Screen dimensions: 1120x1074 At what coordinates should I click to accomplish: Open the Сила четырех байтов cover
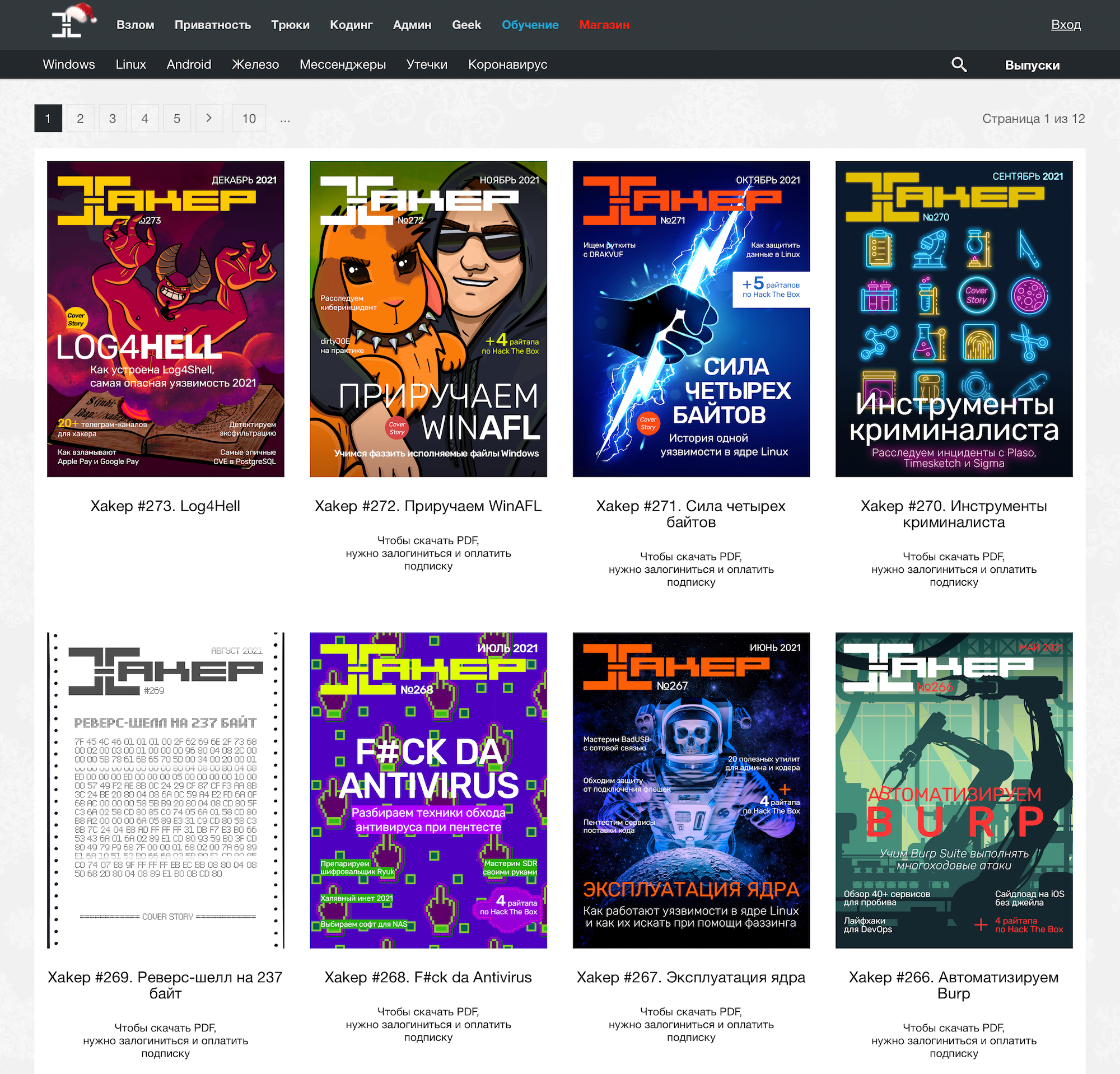pos(691,319)
